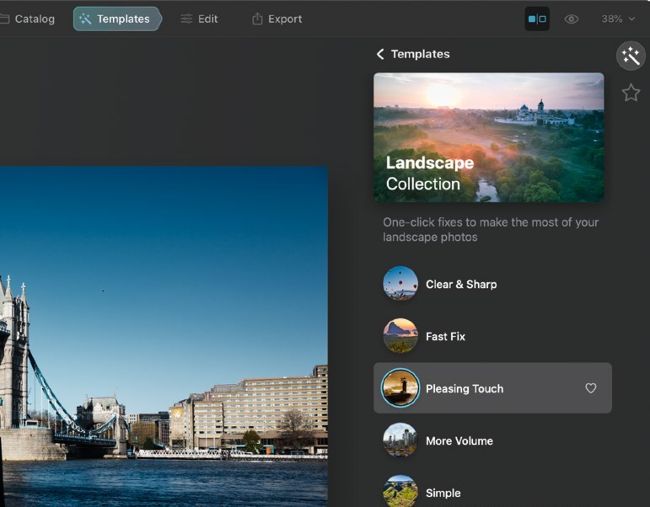Apply the Clear & Sharp template

tap(461, 284)
